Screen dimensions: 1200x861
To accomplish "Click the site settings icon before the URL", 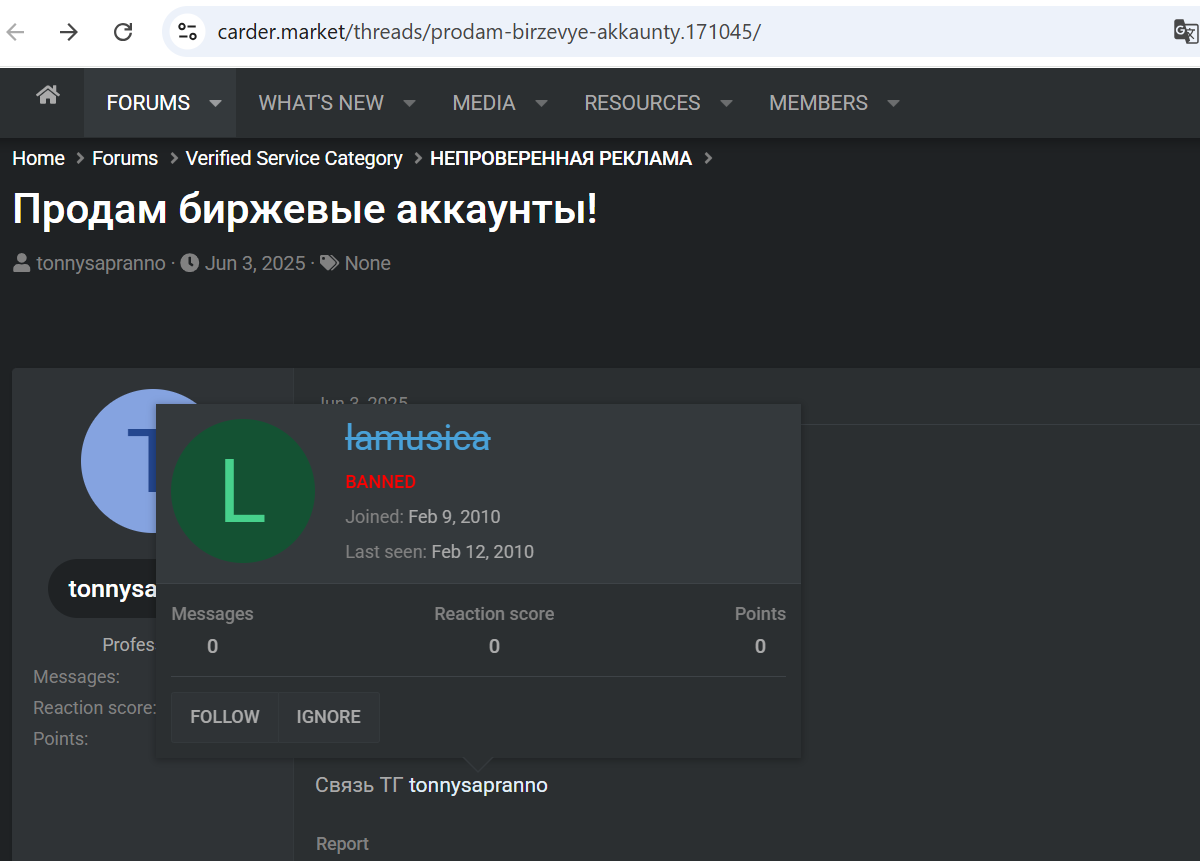I will coord(187,32).
